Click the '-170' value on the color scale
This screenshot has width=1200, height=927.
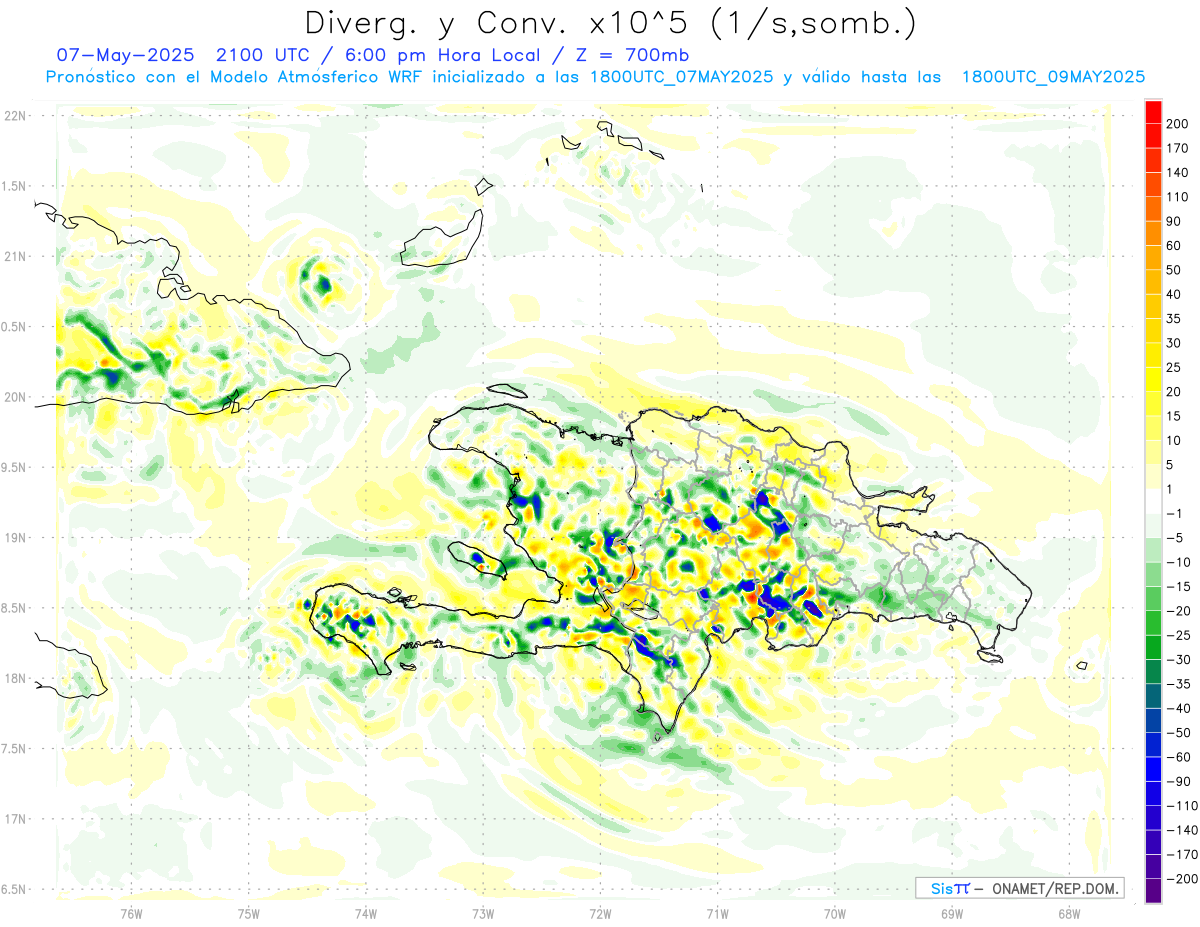point(1180,854)
